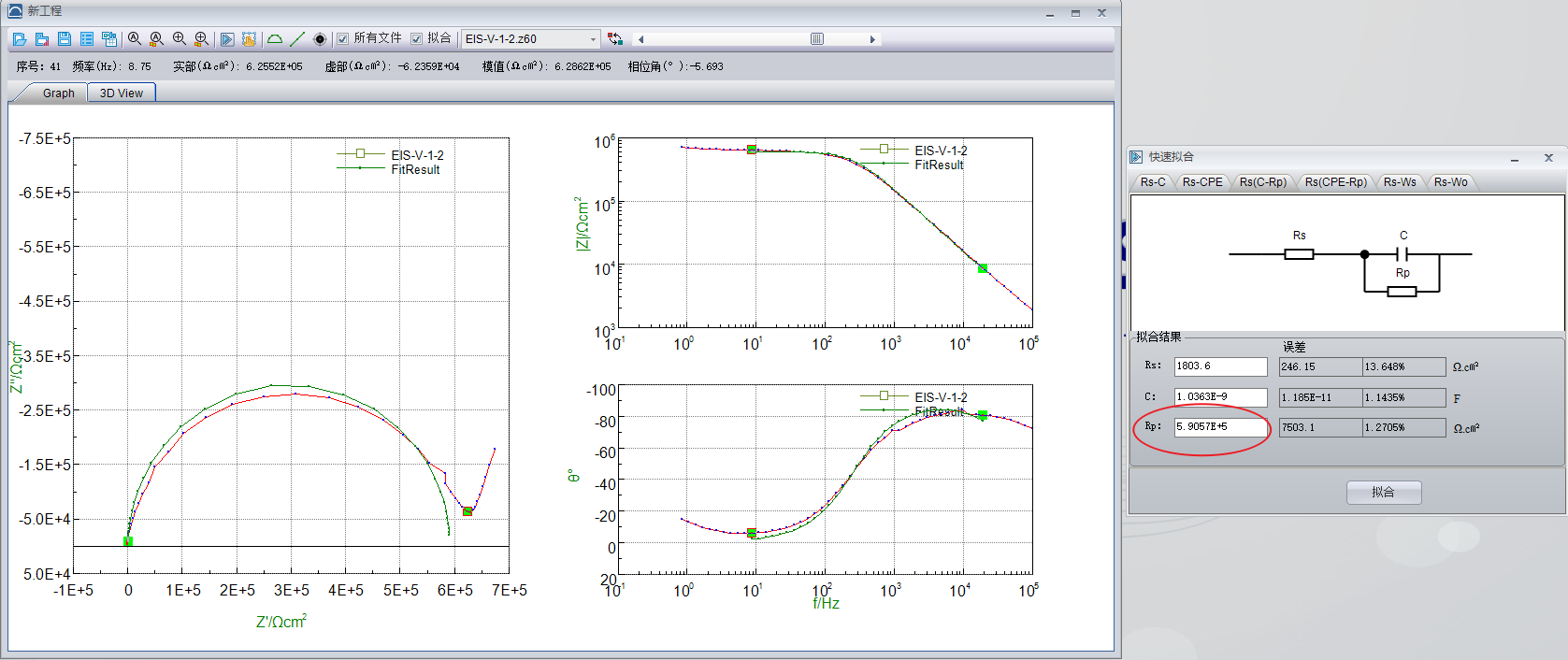Click the data list icon
The image size is (1568, 660).
pos(87,39)
